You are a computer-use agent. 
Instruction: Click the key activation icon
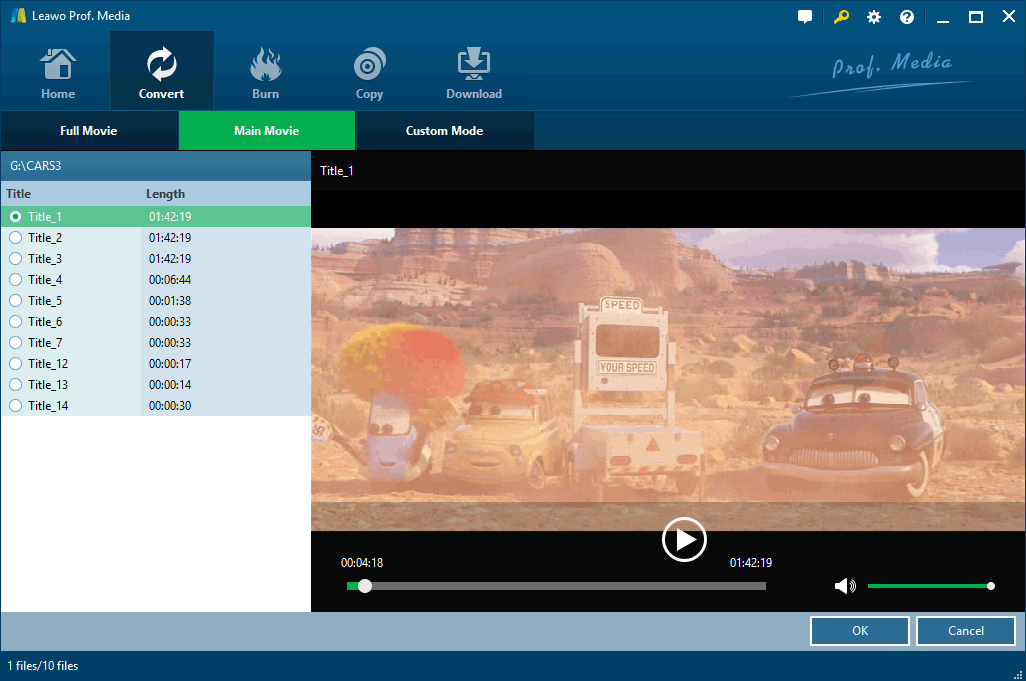[841, 17]
